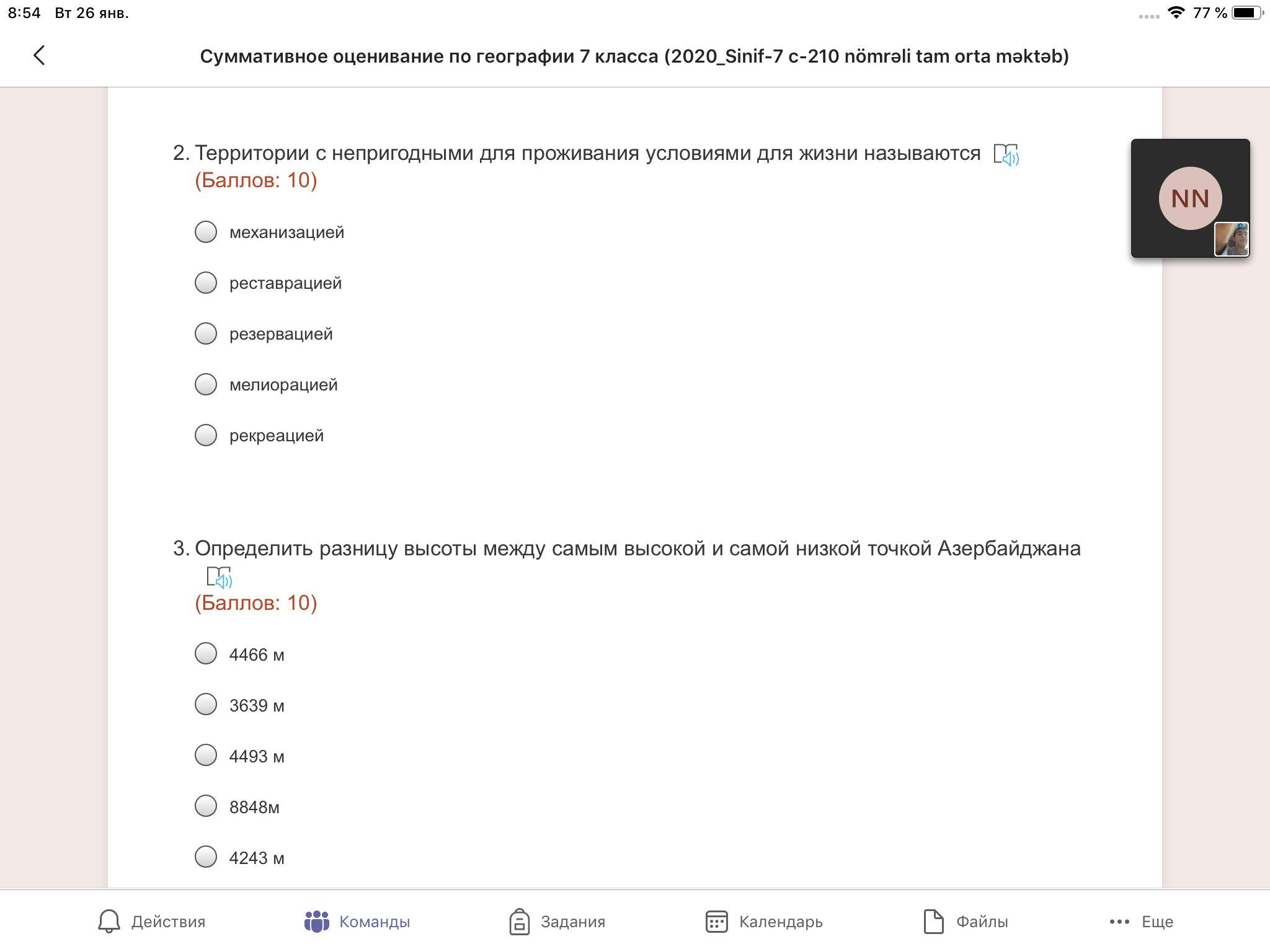Image resolution: width=1270 pixels, height=952 pixels.
Task: Open immersive reader for question 2
Action: [x=1006, y=155]
